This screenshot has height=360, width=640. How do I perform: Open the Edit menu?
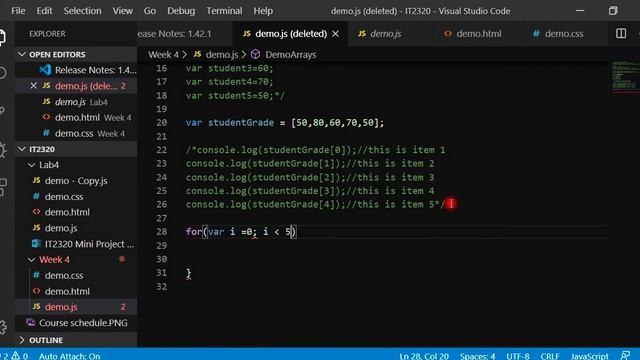44,11
